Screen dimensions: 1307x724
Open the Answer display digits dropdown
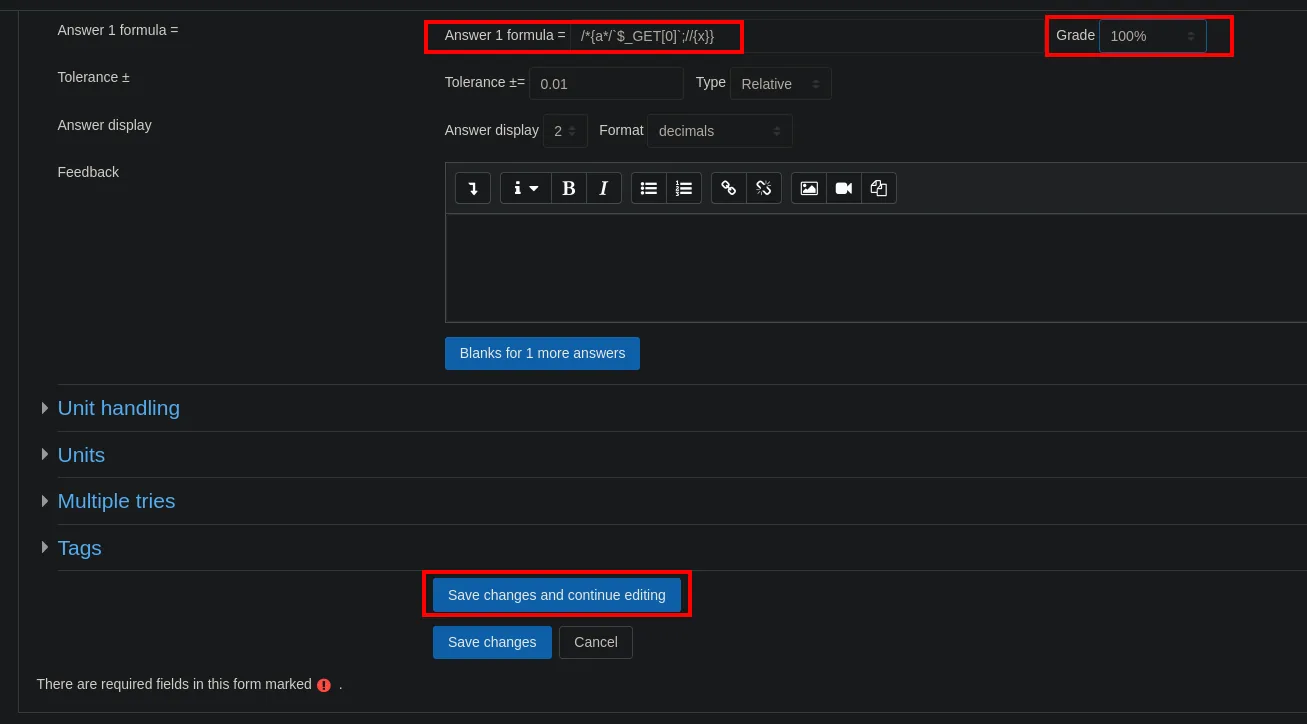(565, 131)
